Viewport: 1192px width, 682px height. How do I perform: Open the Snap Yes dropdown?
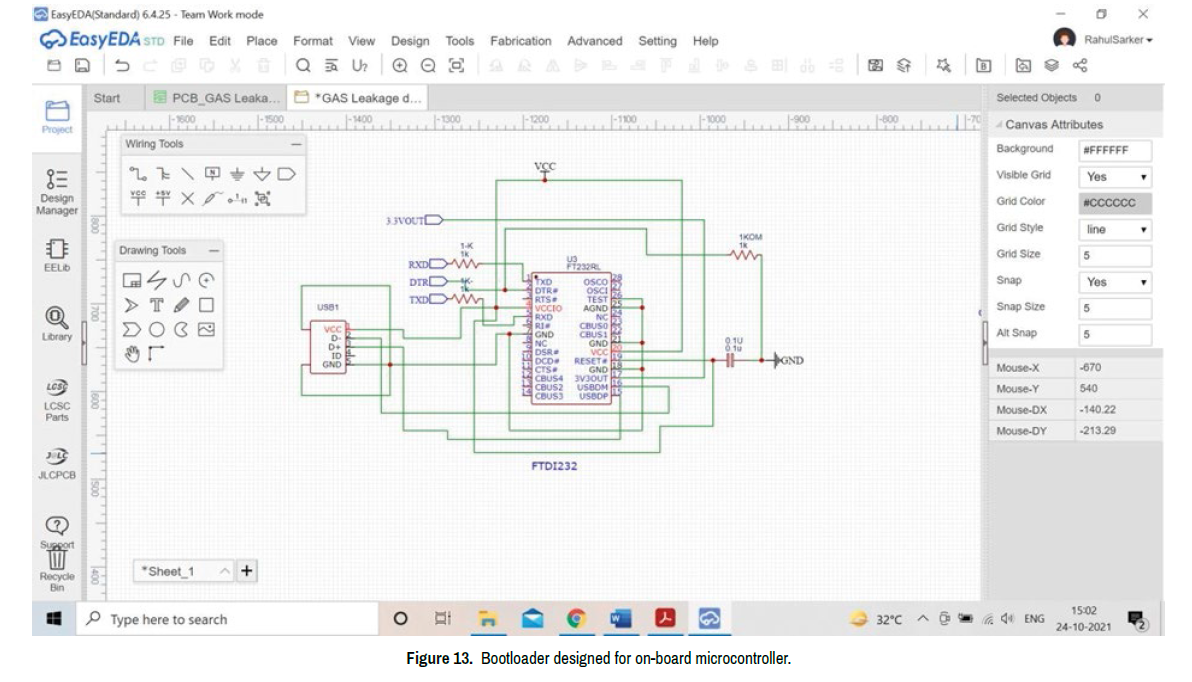(1116, 282)
